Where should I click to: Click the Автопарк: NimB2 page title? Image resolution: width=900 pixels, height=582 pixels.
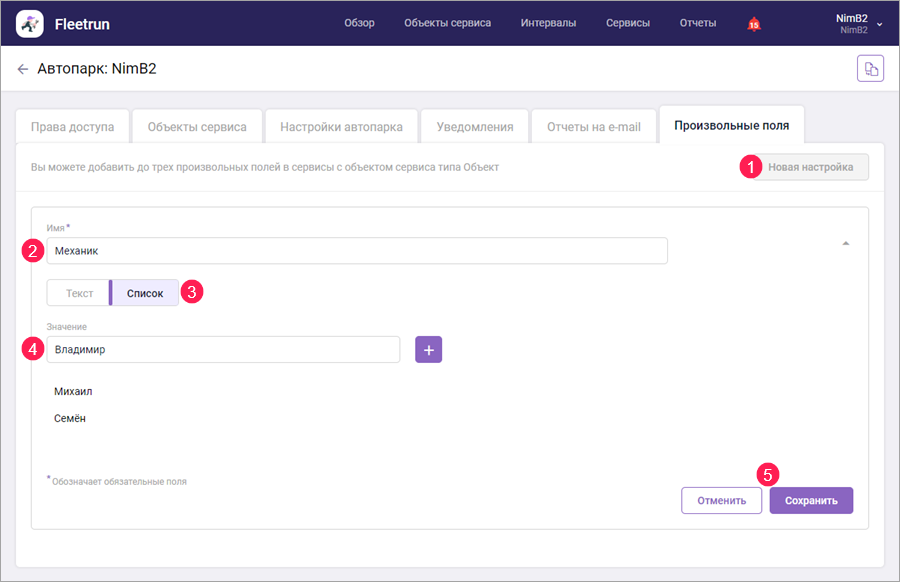(97, 68)
